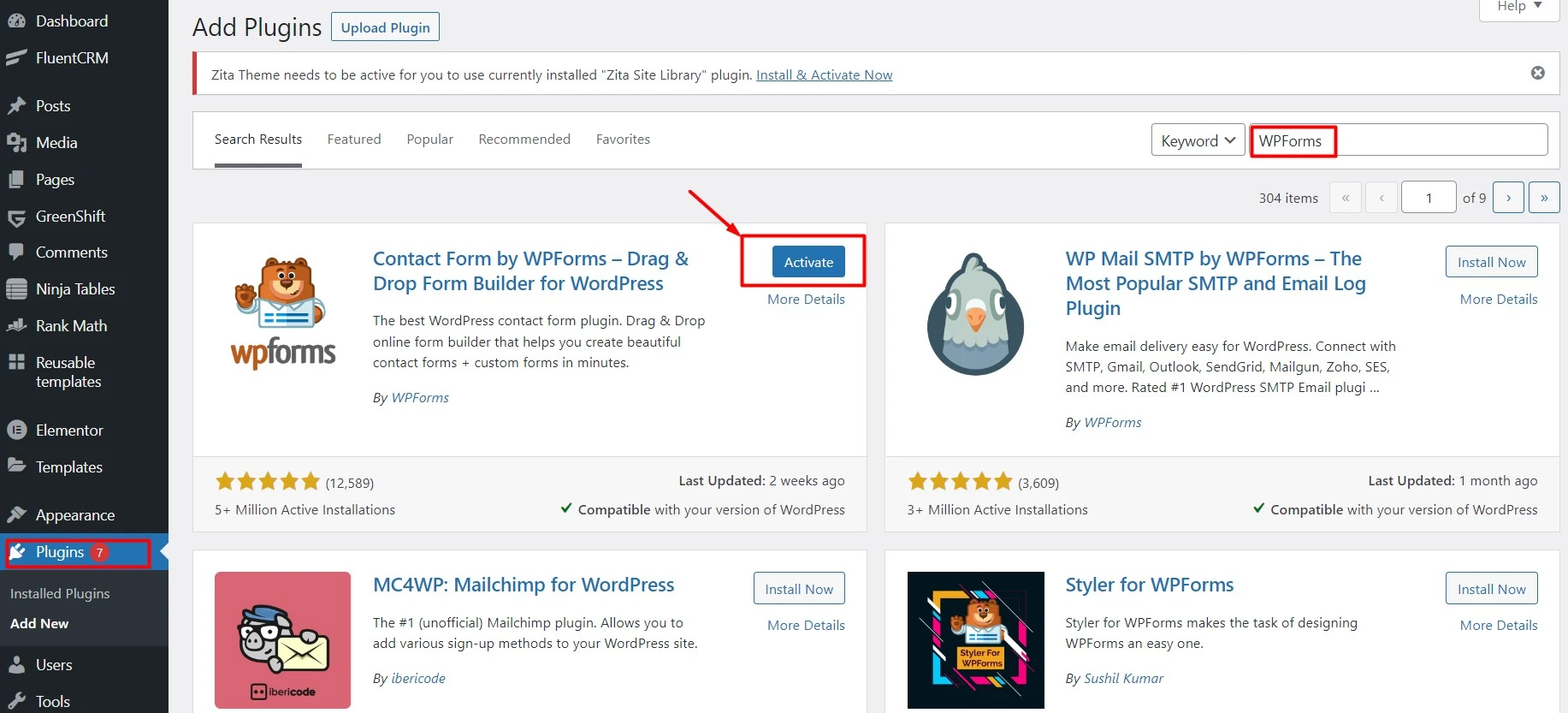The height and width of the screenshot is (713, 1568).
Task: Open Installed Plugins submenu item
Action: tap(60, 594)
